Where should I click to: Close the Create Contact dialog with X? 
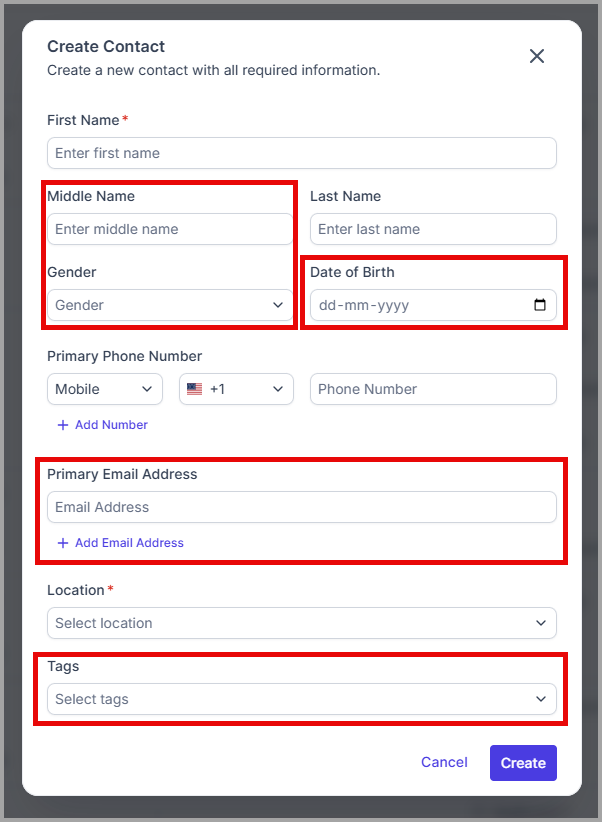click(x=536, y=56)
